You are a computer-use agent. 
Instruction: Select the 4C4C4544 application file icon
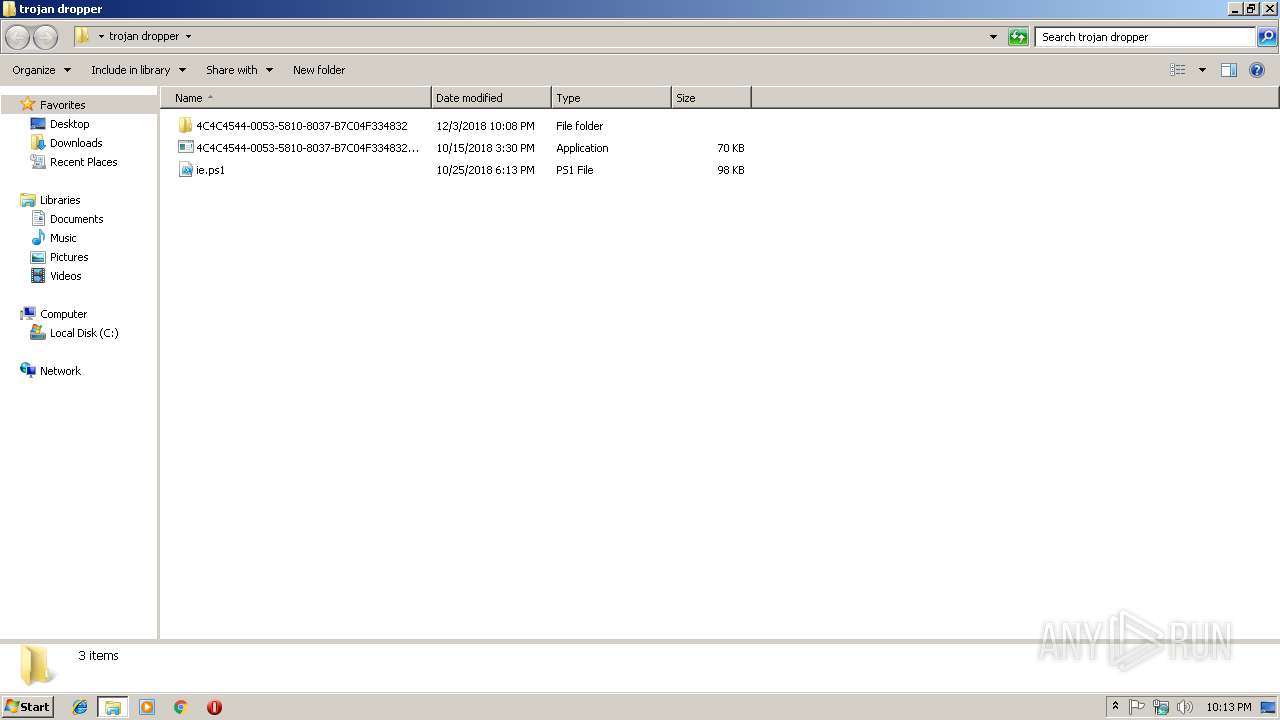pos(185,148)
